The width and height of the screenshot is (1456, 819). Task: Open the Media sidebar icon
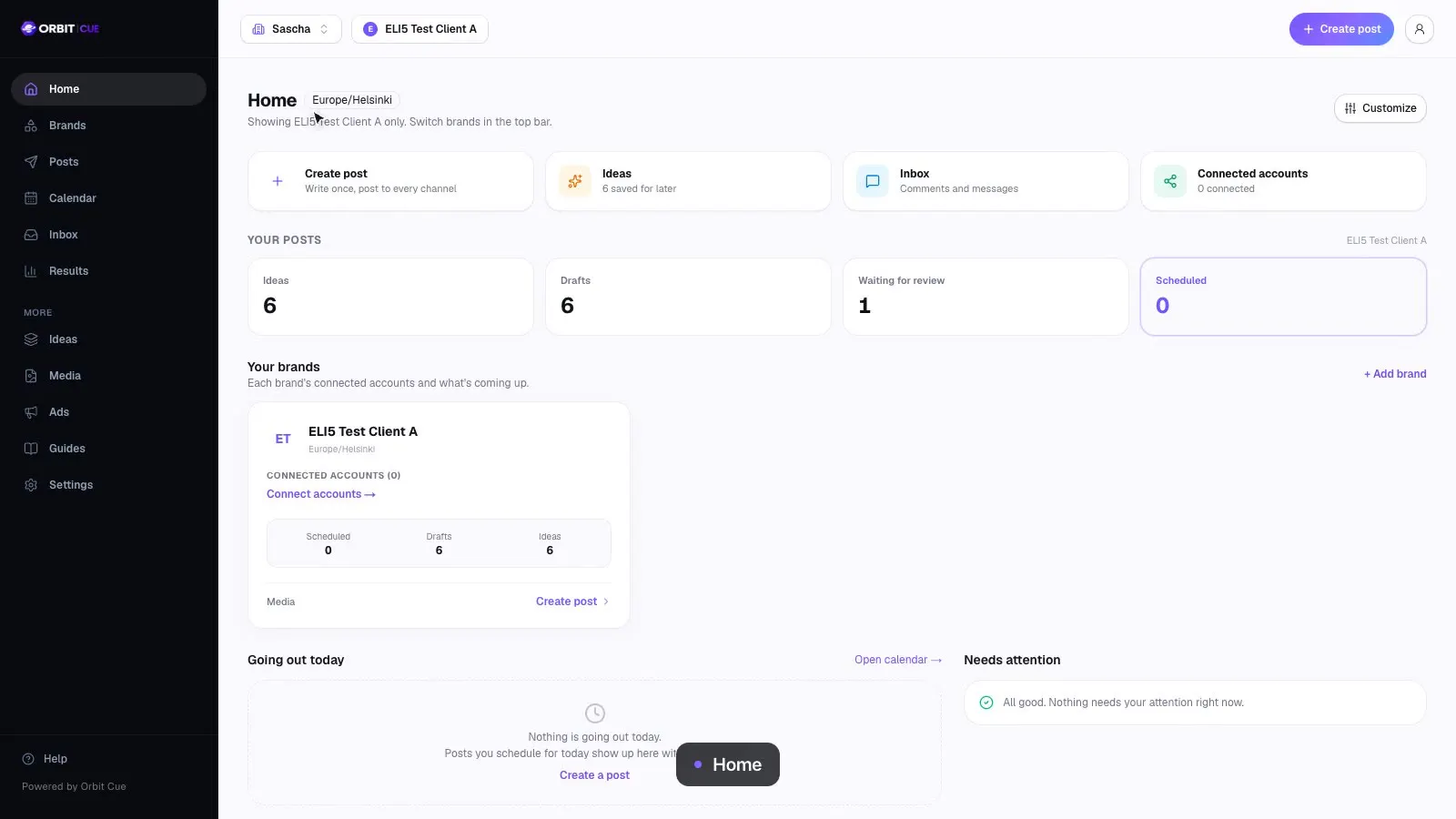tap(31, 376)
